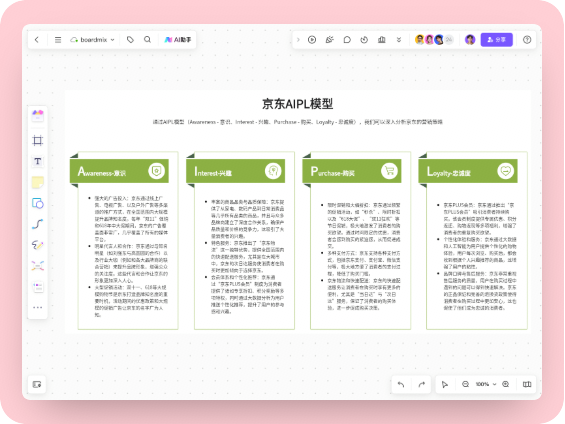Click the undo arrow
Screen dimensions: 565x424
point(401,384)
